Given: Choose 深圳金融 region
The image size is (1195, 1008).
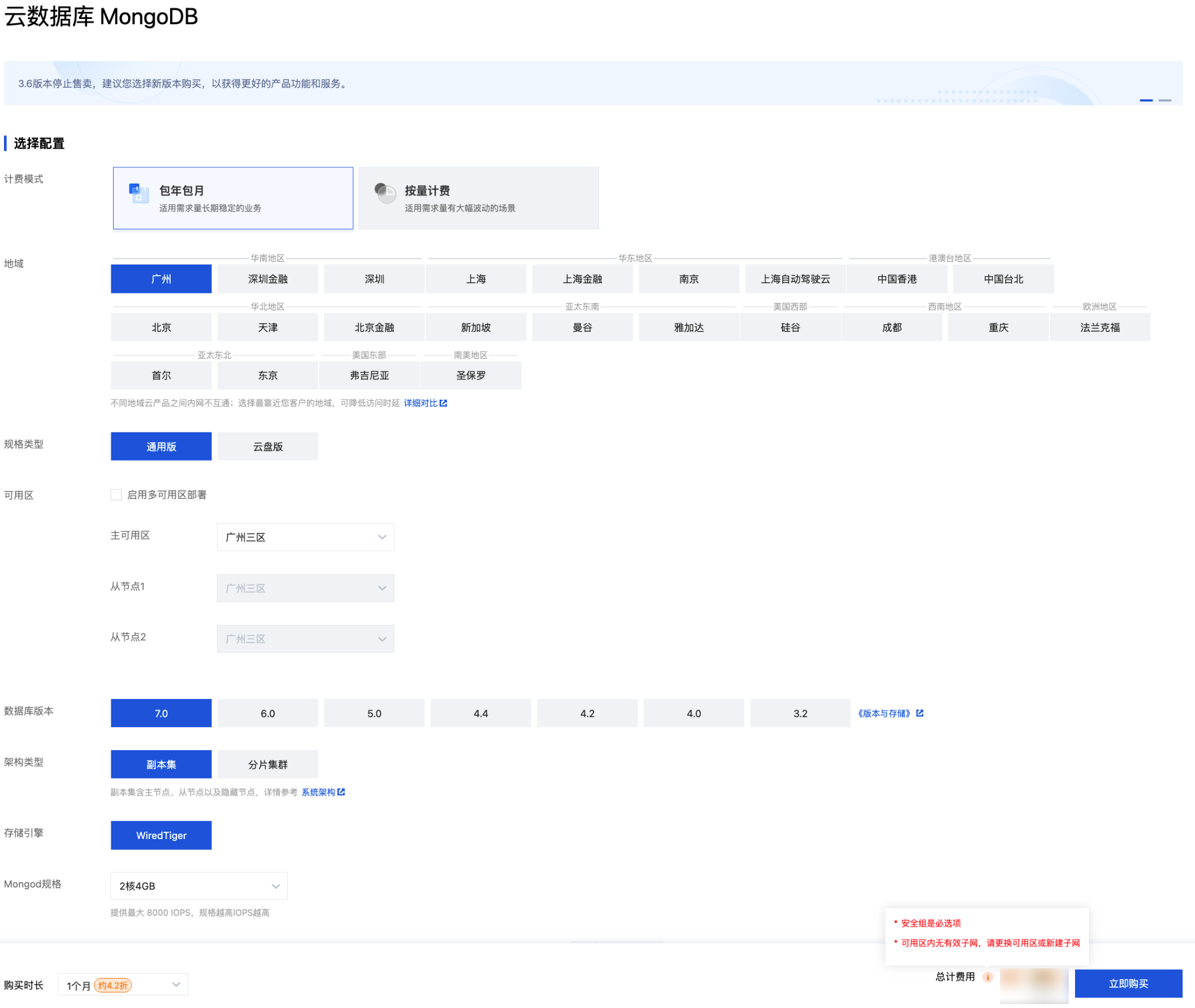Looking at the screenshot, I should tap(268, 279).
